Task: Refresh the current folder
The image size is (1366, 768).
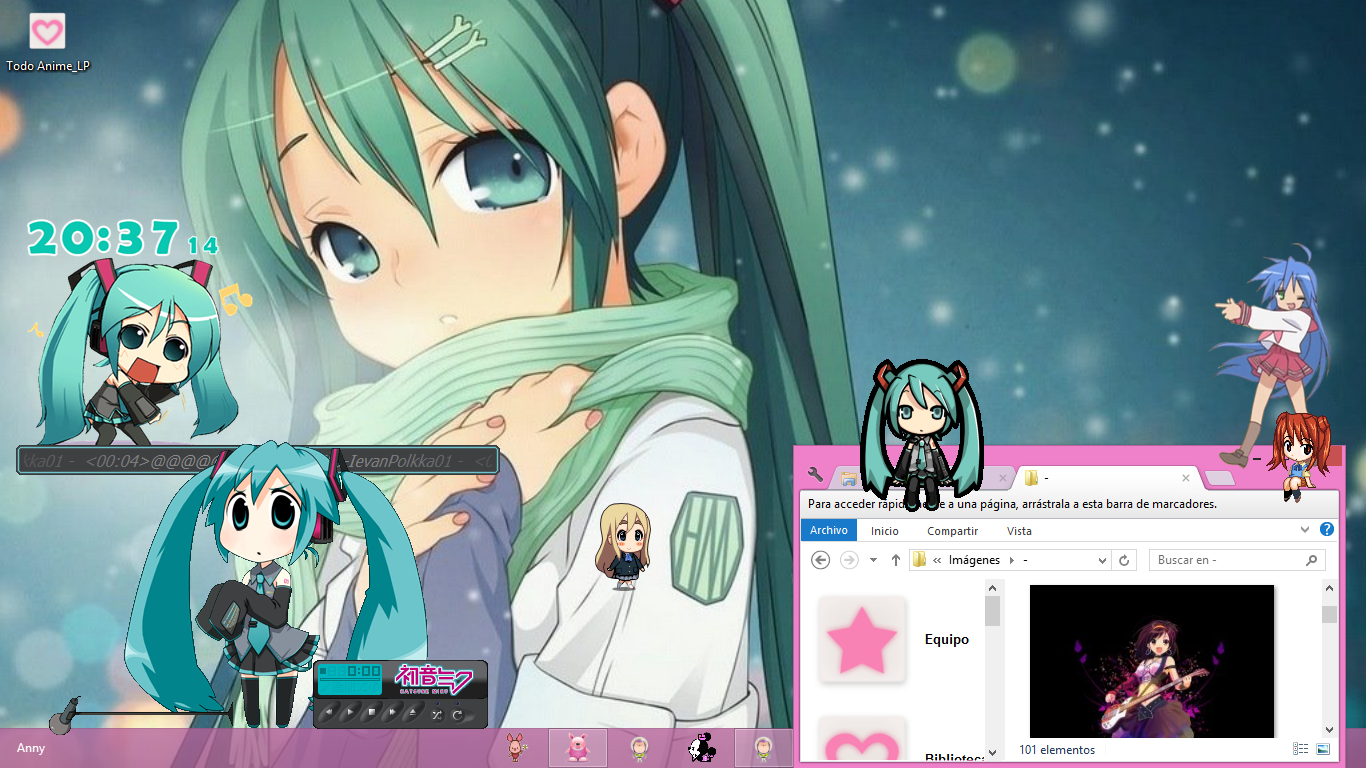Action: coord(1124,560)
